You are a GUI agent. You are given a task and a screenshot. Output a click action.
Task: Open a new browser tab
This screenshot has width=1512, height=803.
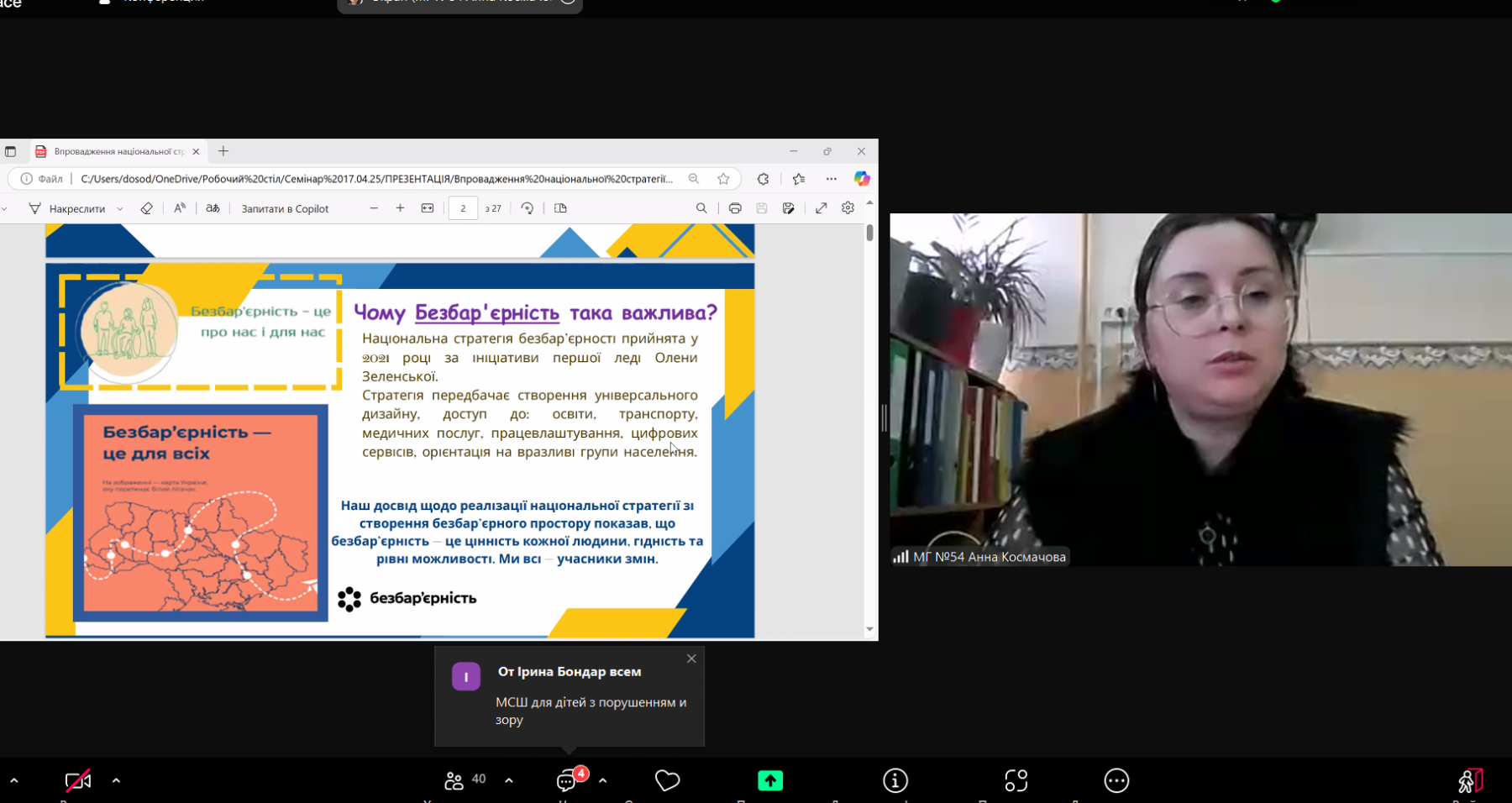(x=223, y=151)
